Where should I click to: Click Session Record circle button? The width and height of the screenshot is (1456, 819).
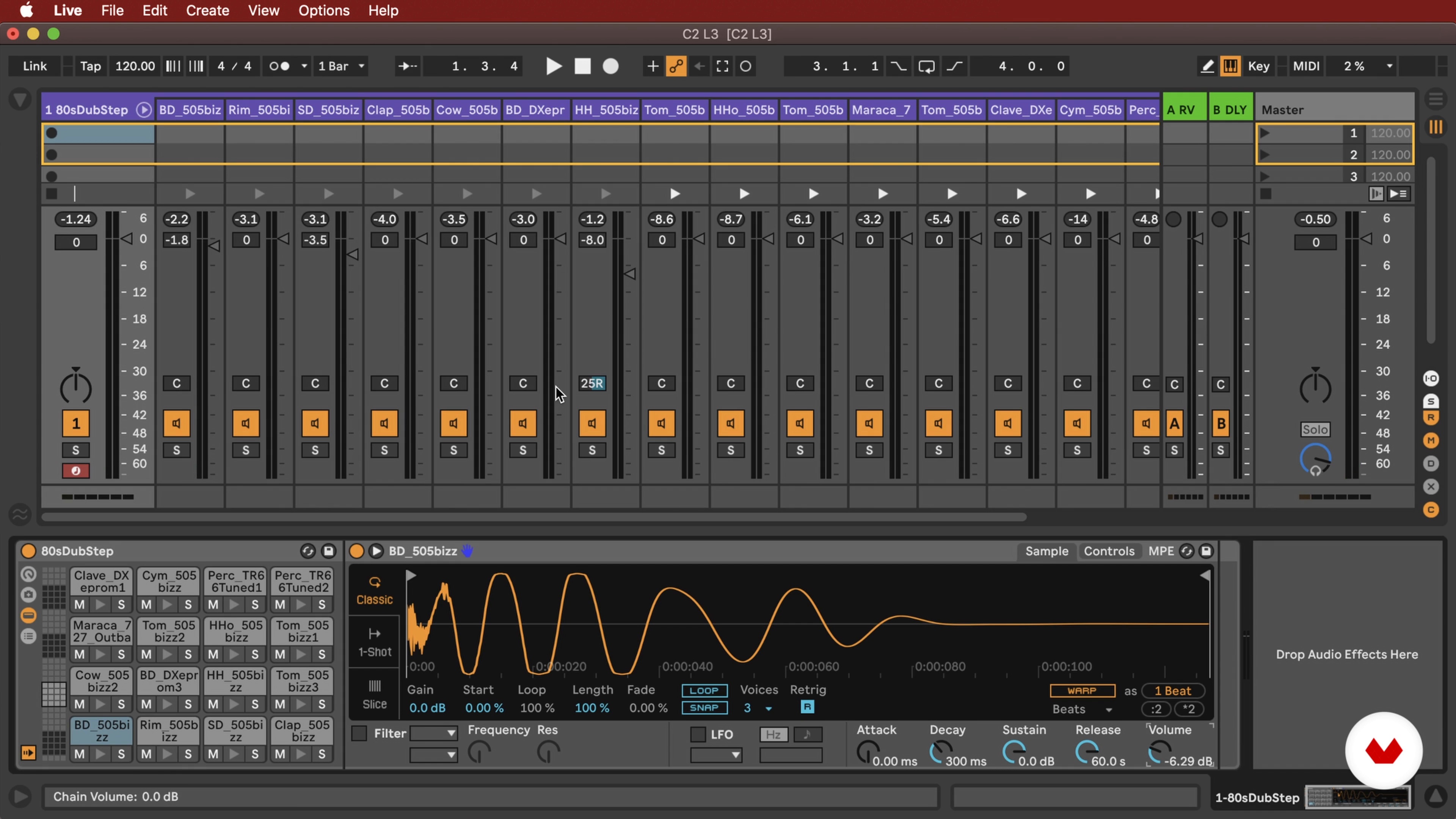tap(745, 66)
